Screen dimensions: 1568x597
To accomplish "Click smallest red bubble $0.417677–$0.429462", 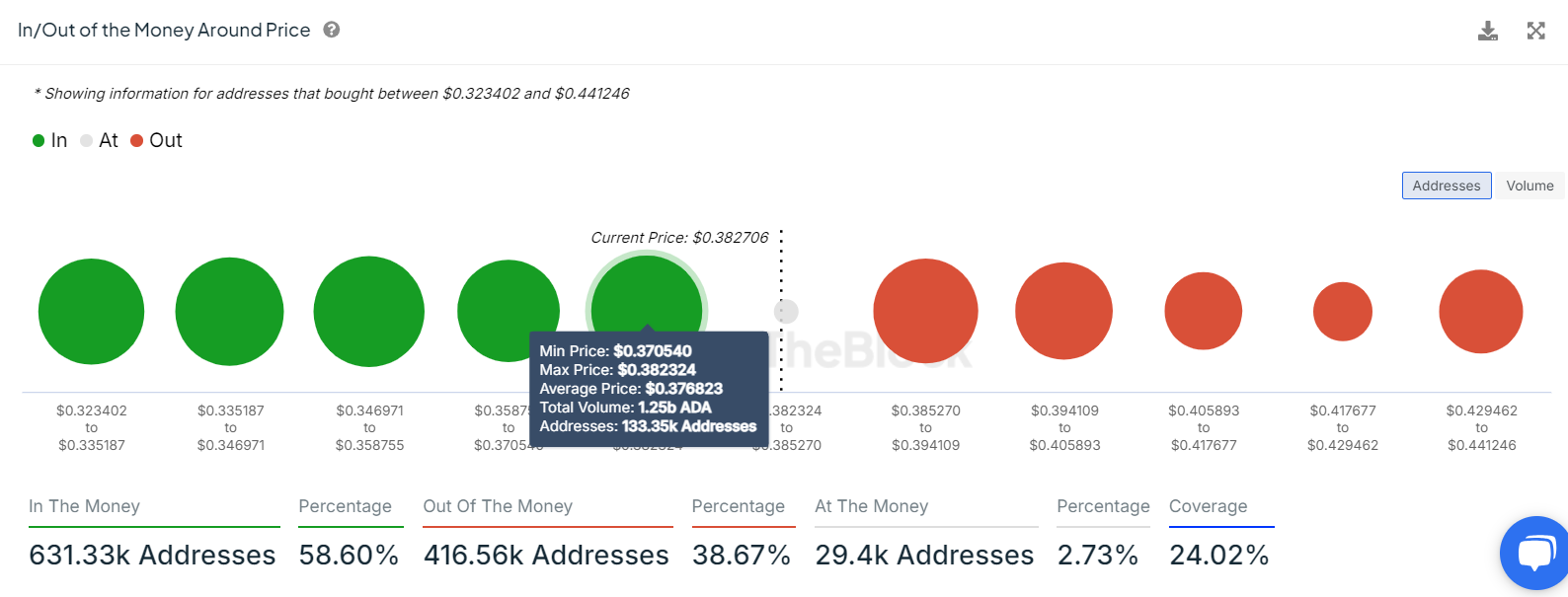I will point(1343,312).
